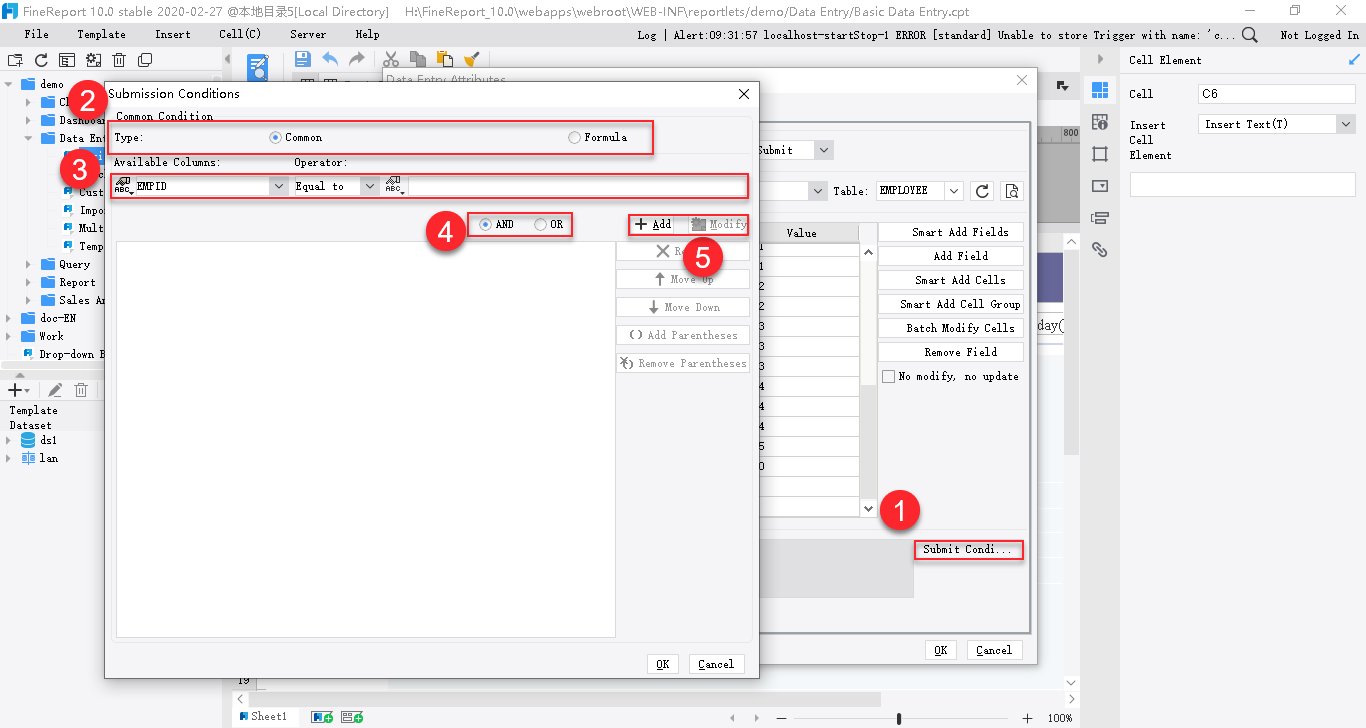Click the zoom slider handle in status bar

click(899, 718)
